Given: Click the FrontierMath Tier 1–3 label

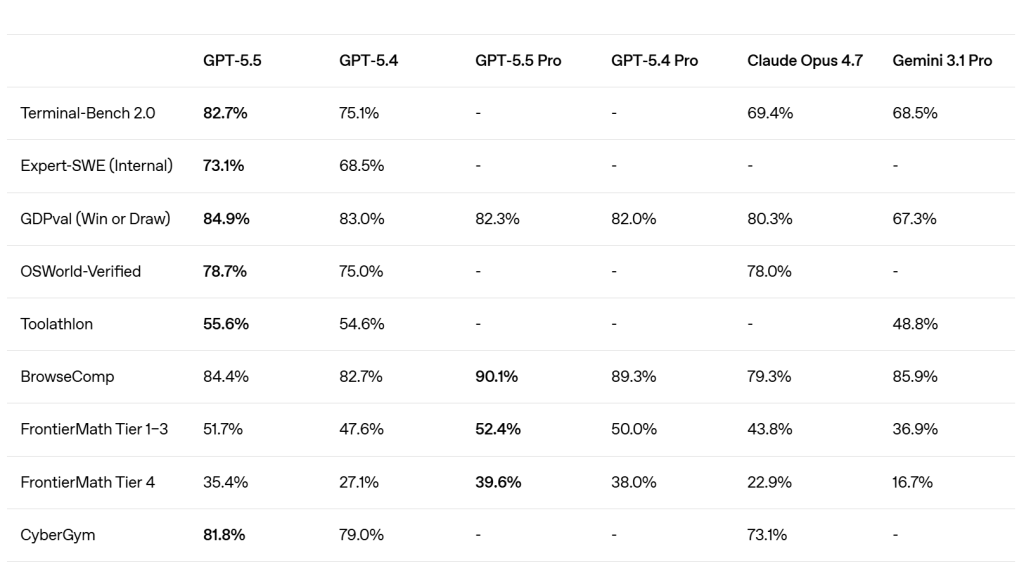Looking at the screenshot, I should (94, 429).
